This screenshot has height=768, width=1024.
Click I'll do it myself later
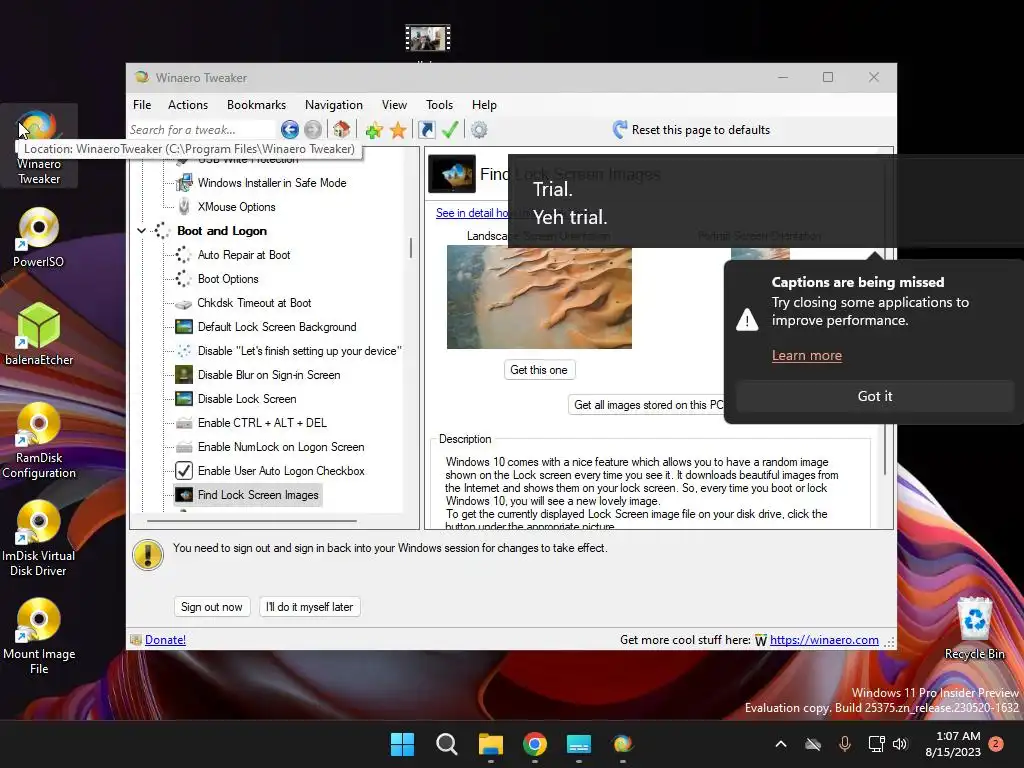click(x=310, y=607)
